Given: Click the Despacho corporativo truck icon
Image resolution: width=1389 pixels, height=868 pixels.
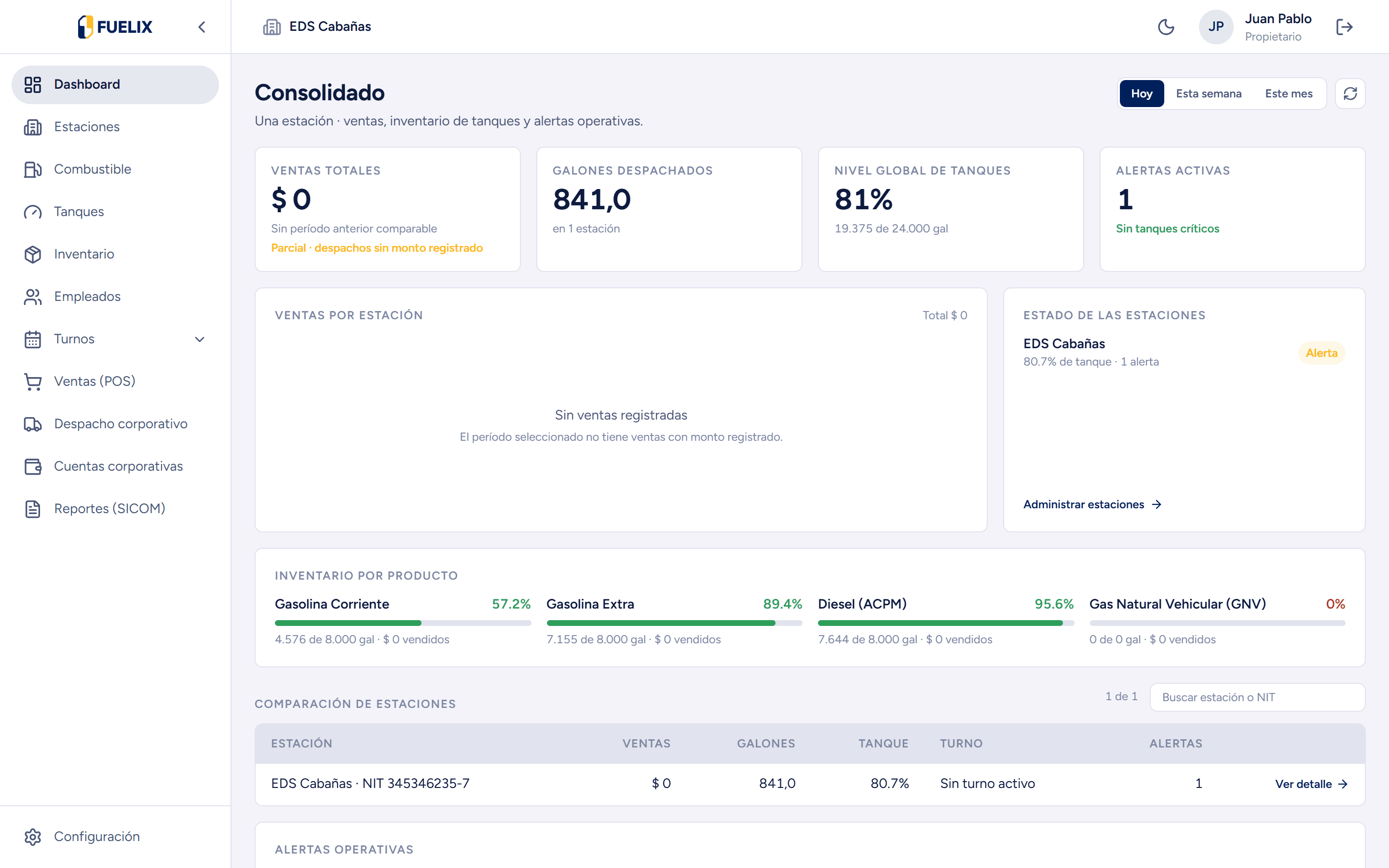Looking at the screenshot, I should (33, 424).
